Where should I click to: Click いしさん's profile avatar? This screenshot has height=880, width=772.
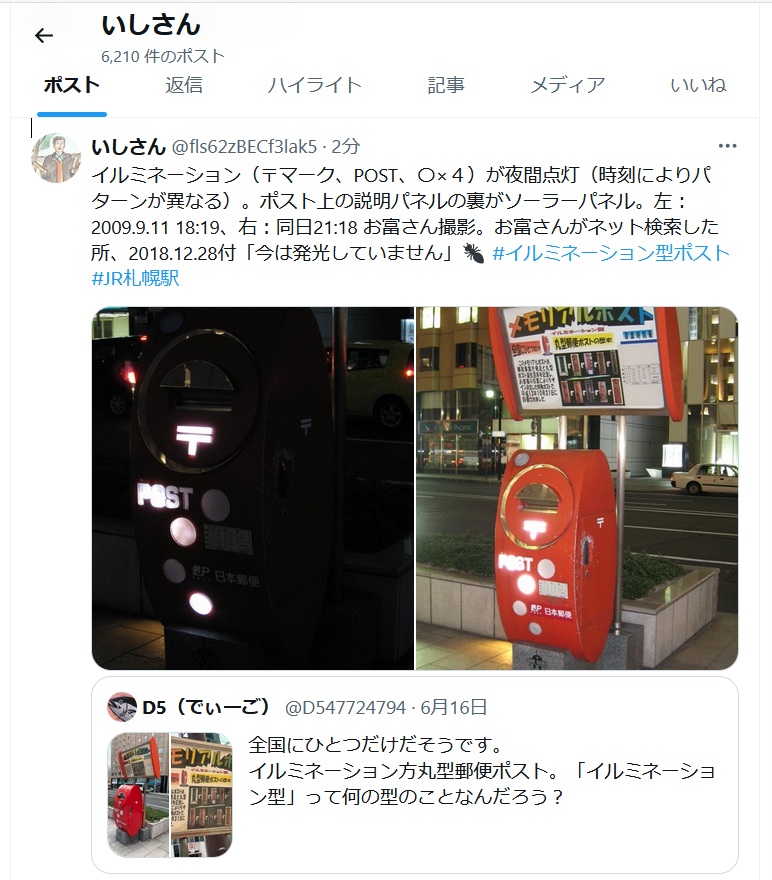tap(56, 158)
